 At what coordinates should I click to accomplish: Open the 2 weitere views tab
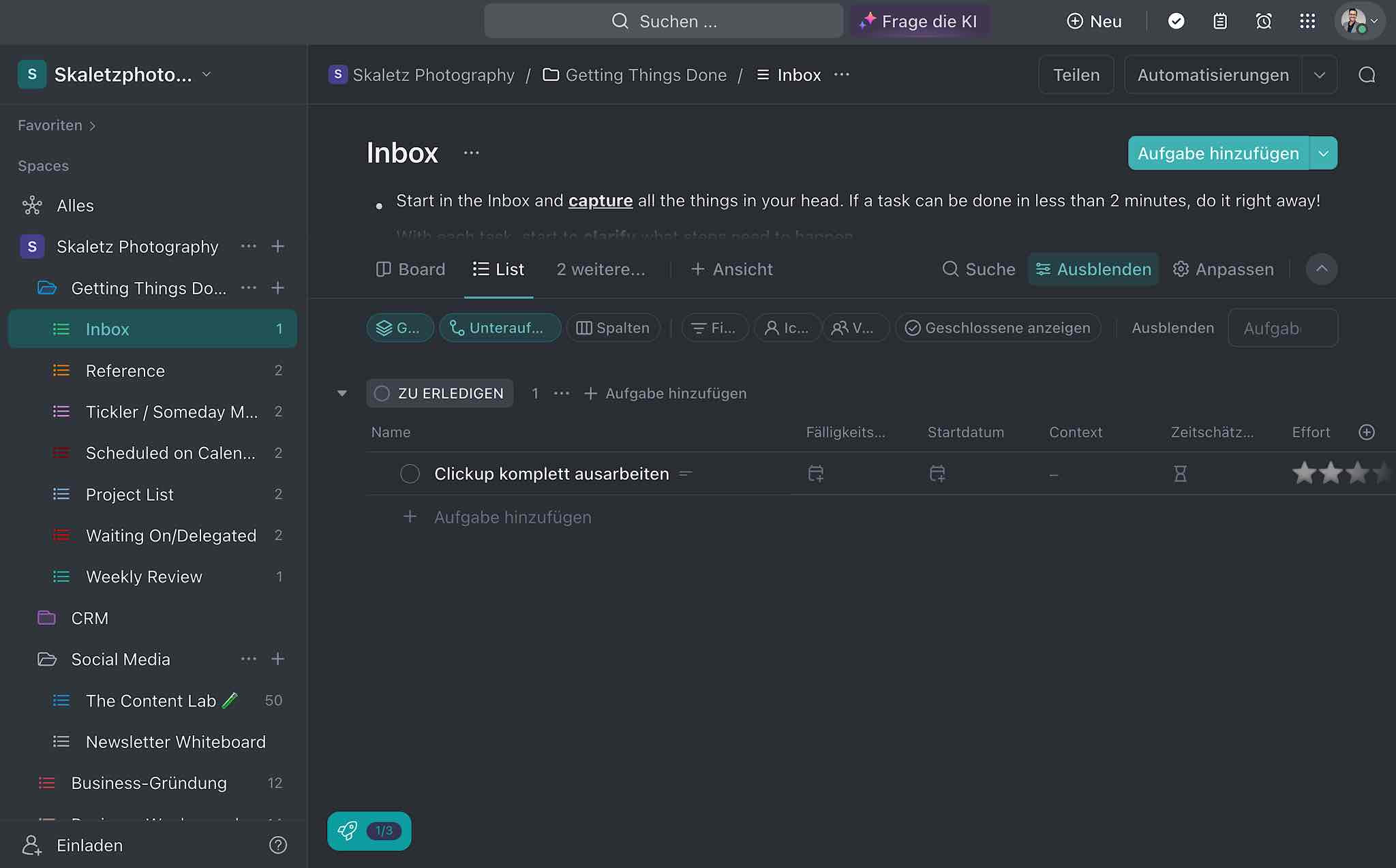coord(601,269)
